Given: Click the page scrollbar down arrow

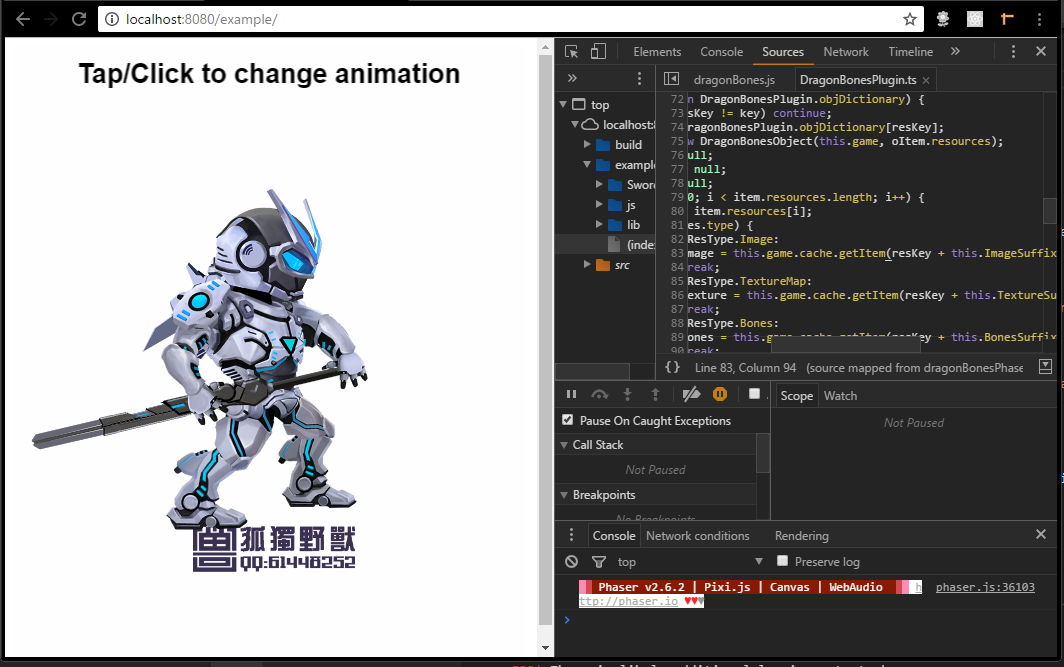Looking at the screenshot, I should (545, 648).
